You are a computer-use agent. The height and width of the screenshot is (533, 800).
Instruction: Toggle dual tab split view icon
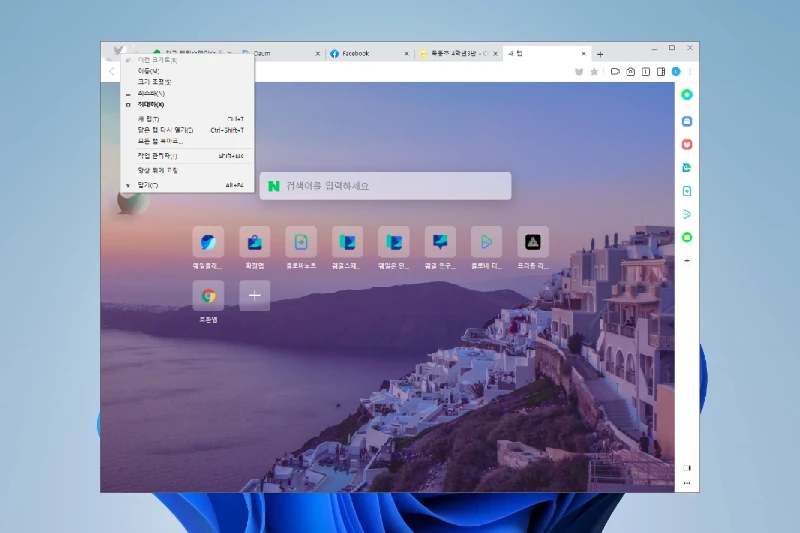tap(646, 72)
